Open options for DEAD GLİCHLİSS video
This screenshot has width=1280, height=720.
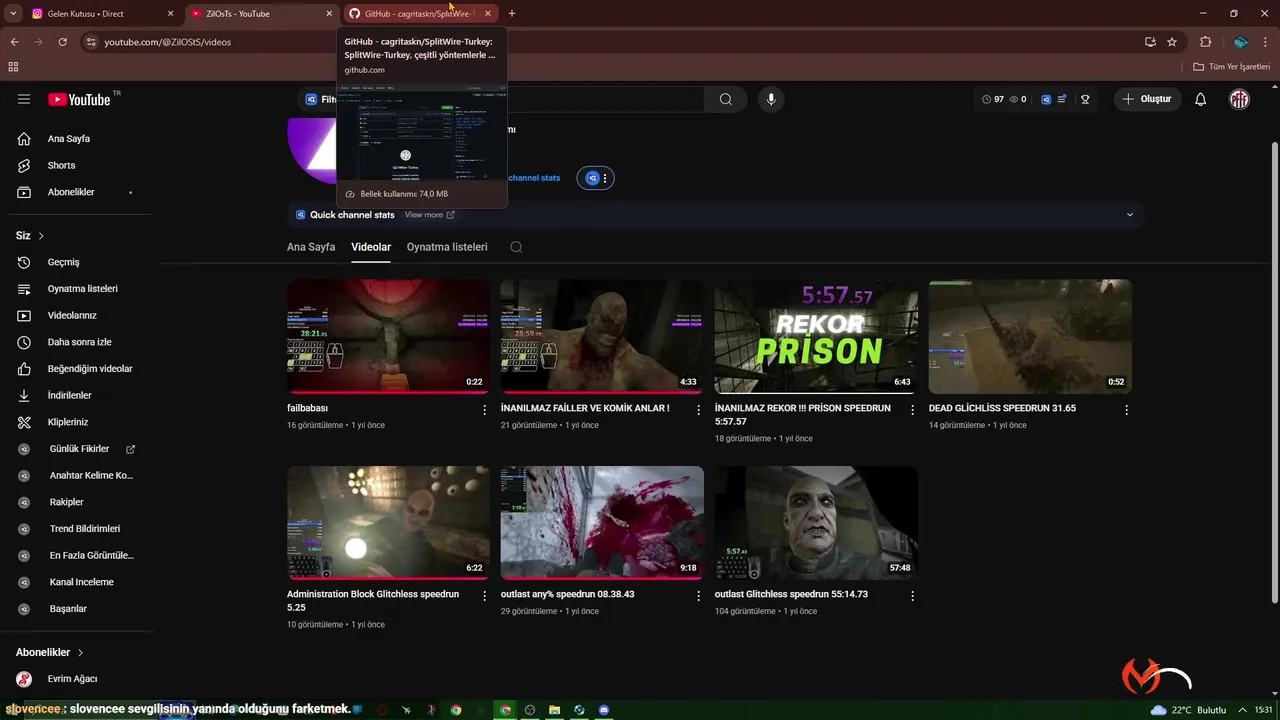(x=1126, y=410)
